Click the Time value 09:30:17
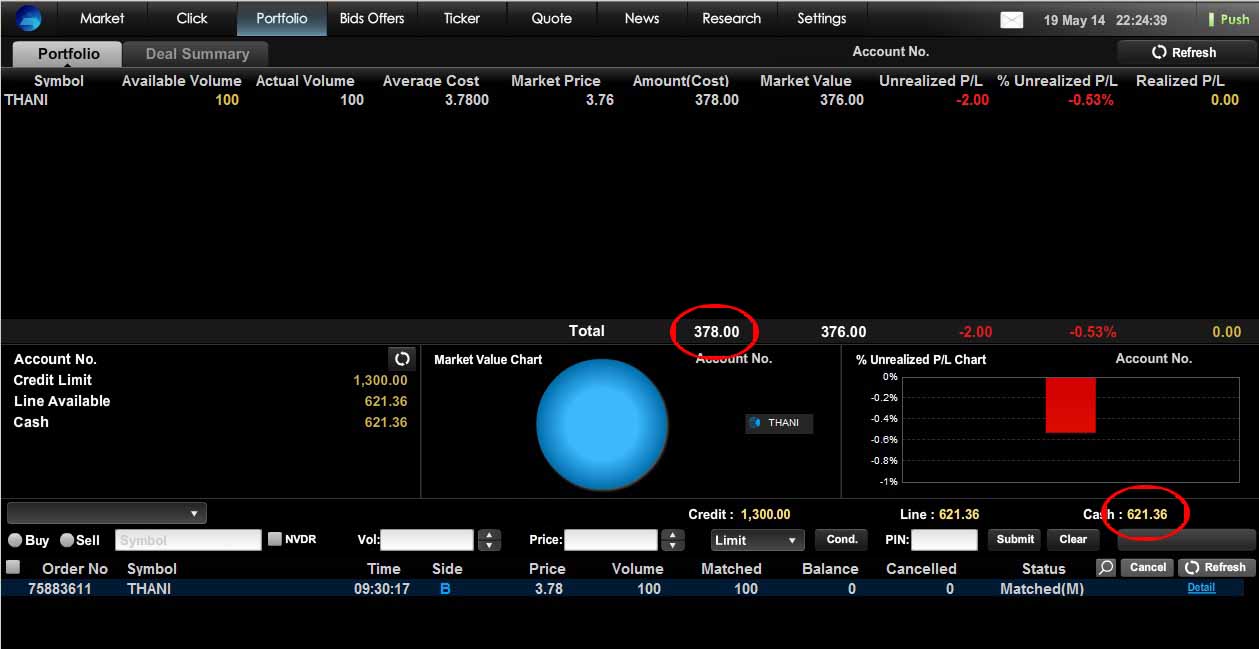Screen dimensions: 1259x649 [x=382, y=589]
